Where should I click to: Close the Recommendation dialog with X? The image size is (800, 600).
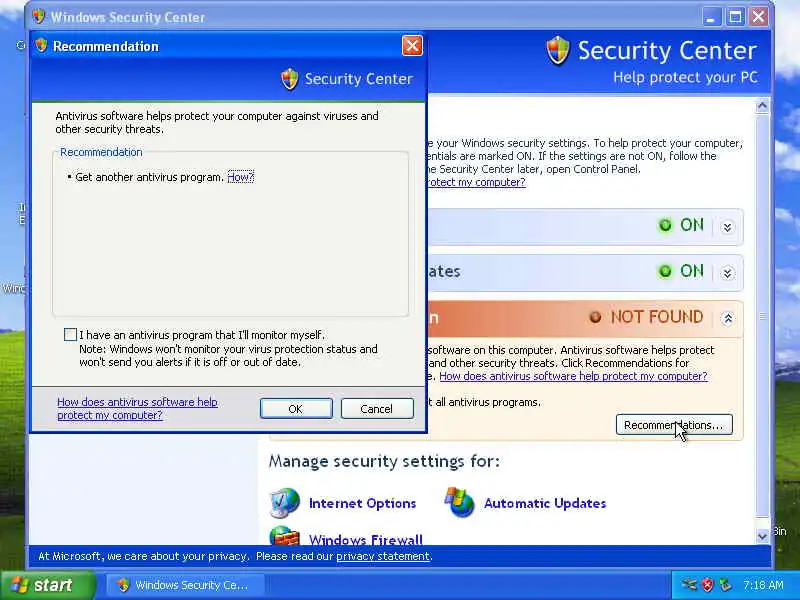[x=412, y=46]
